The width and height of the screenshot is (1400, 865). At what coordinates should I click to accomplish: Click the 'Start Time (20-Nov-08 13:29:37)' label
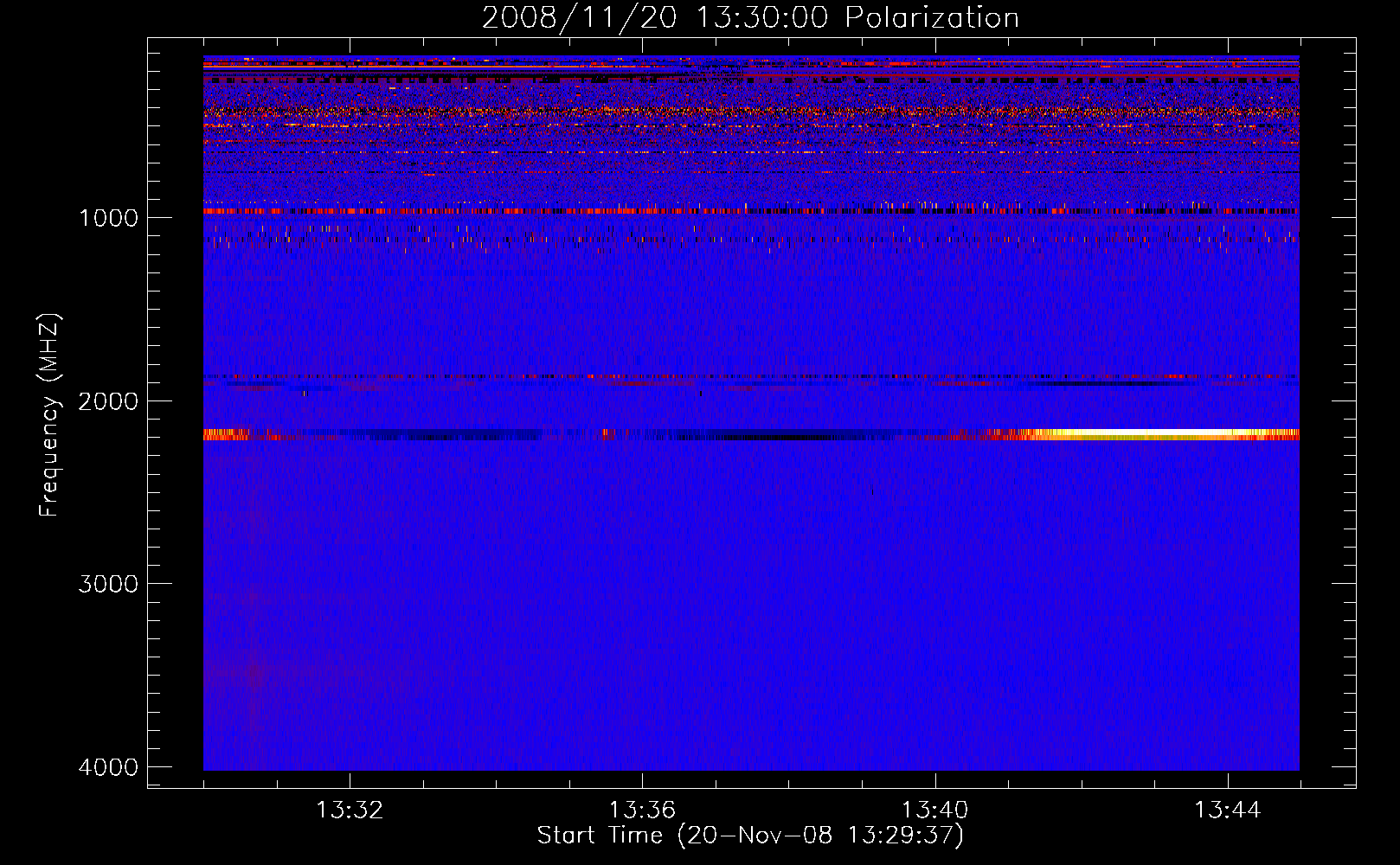tap(750, 836)
